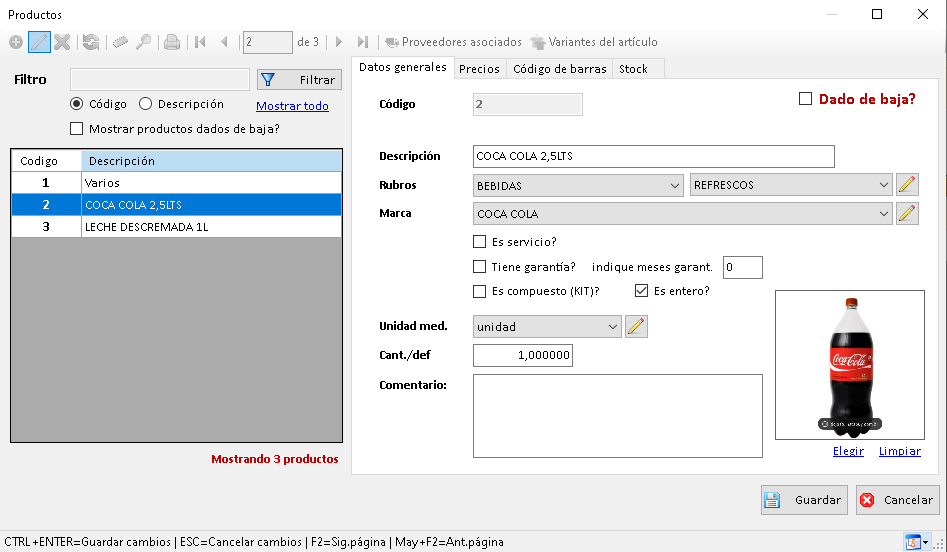Click the refresh toolbar icon
This screenshot has height=552, width=947.
[x=91, y=42]
